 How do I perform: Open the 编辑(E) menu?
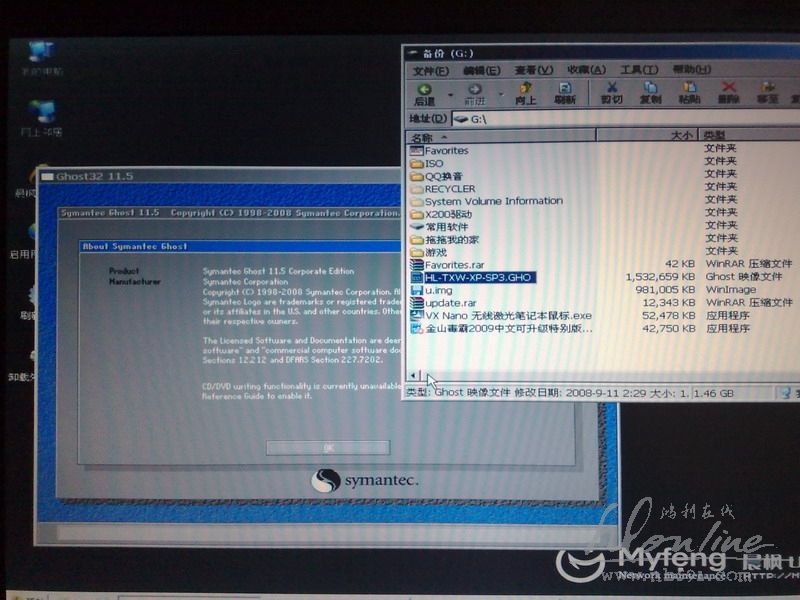pos(482,70)
